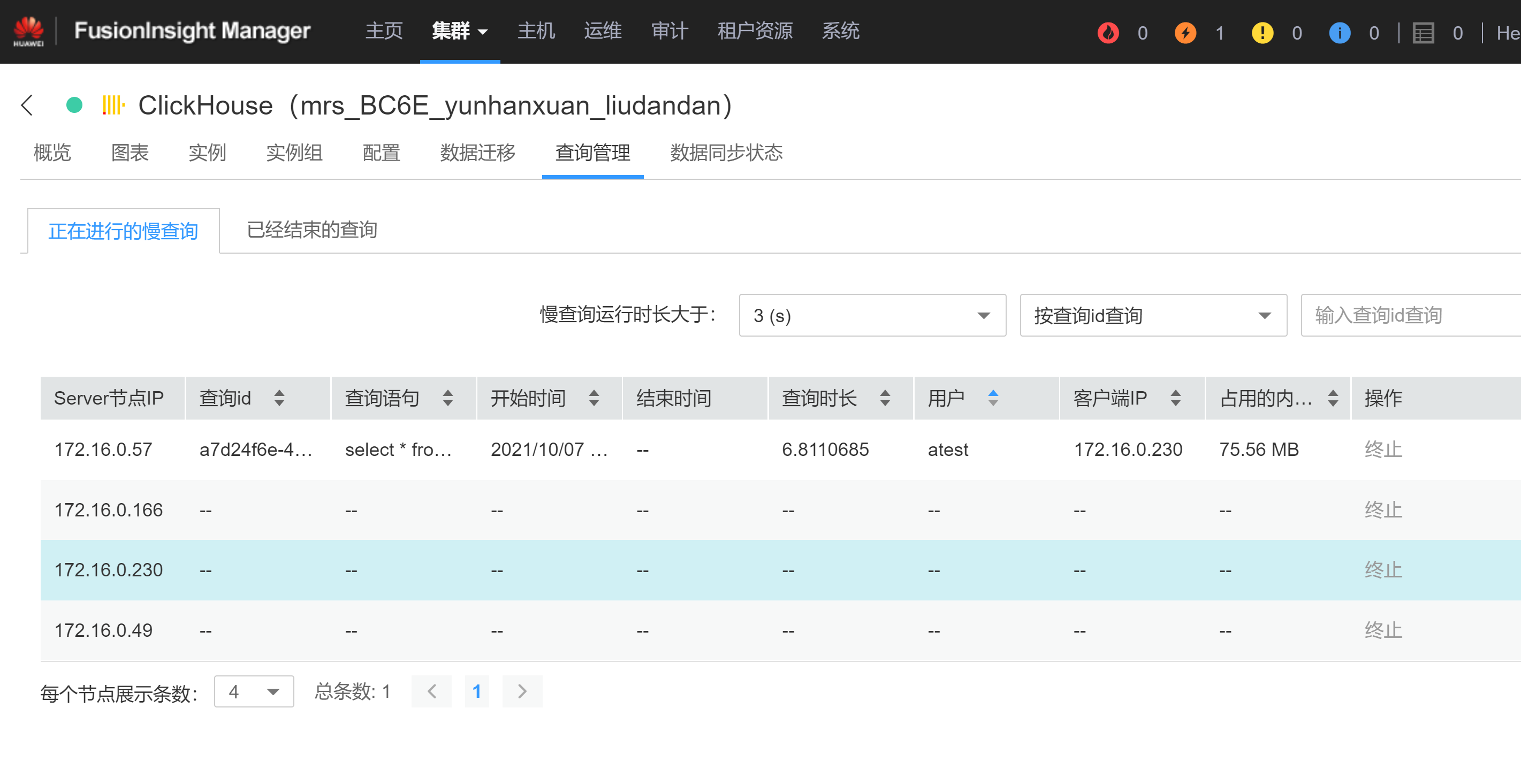Click the orange major alarm icon
Viewport: 1521px width, 784px height.
pyautogui.click(x=1185, y=33)
